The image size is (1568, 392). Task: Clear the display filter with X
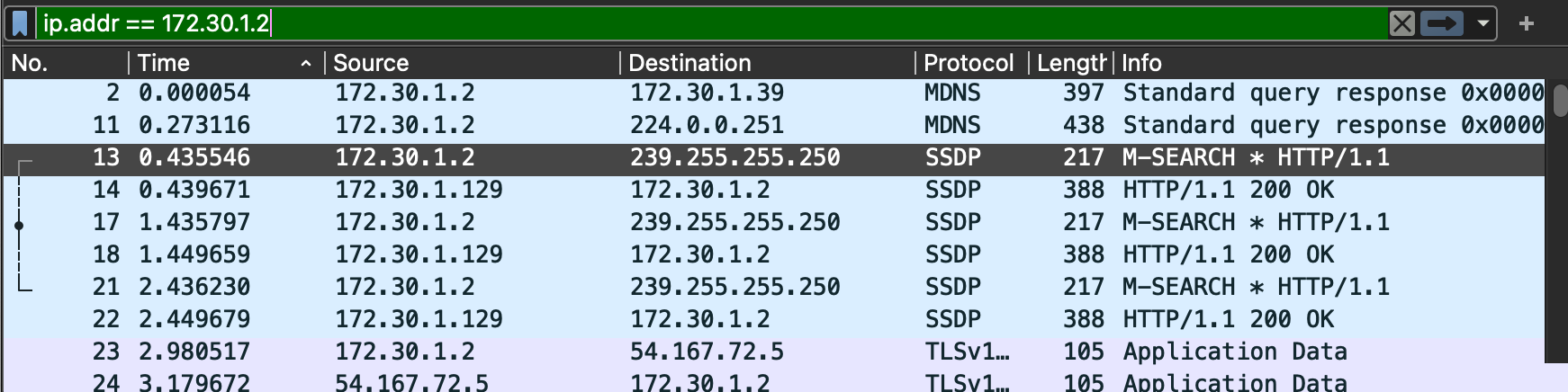click(x=1401, y=23)
